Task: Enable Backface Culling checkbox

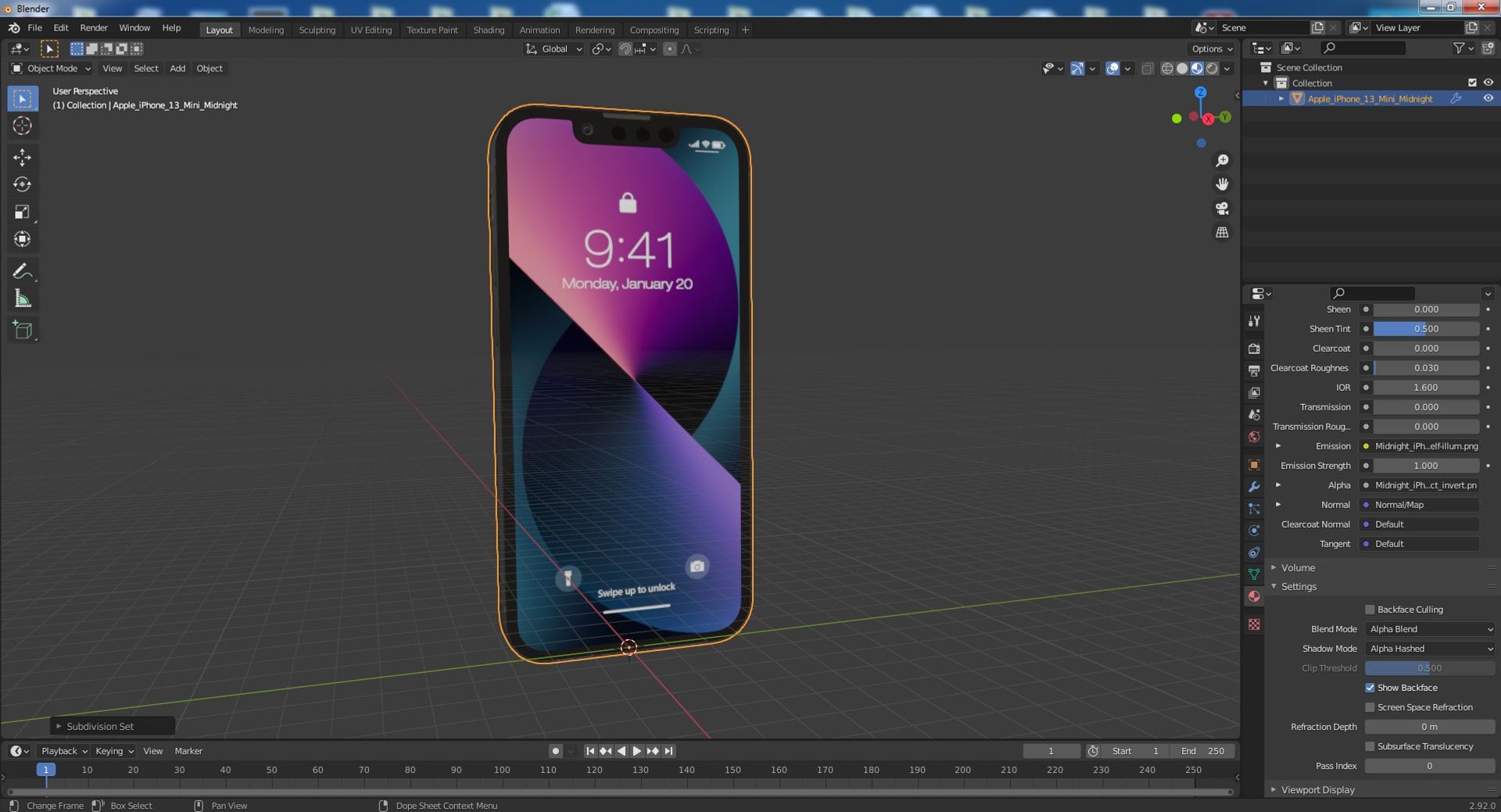Action: click(1370, 610)
